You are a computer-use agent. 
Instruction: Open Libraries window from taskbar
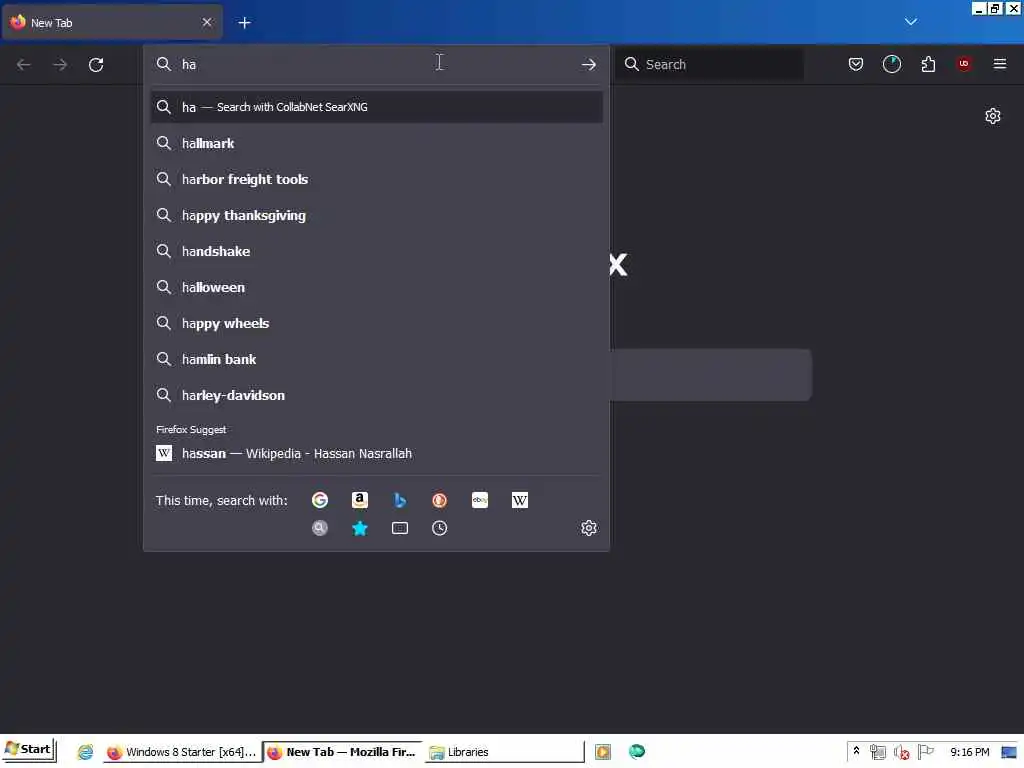[x=504, y=752]
